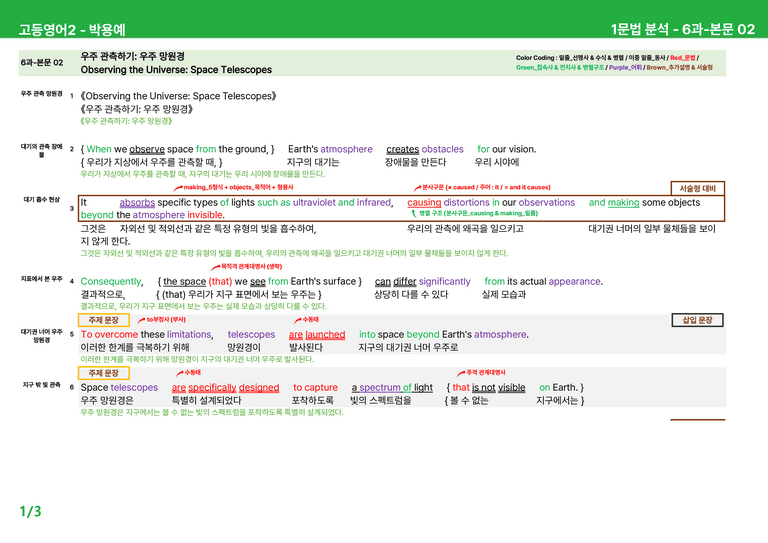Click the purple word 'obstacles'
This screenshot has height=543, width=768.
[x=443, y=149]
